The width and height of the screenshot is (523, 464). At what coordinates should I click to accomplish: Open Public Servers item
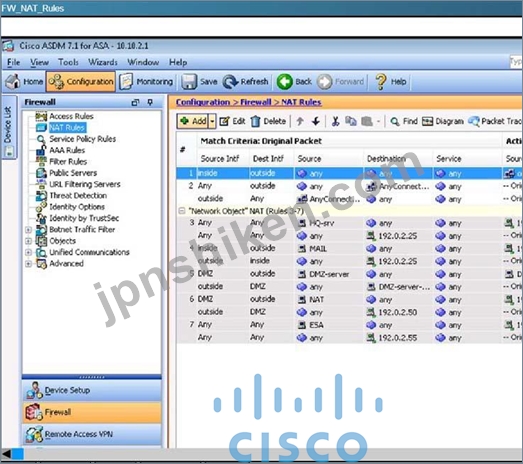(x=73, y=173)
